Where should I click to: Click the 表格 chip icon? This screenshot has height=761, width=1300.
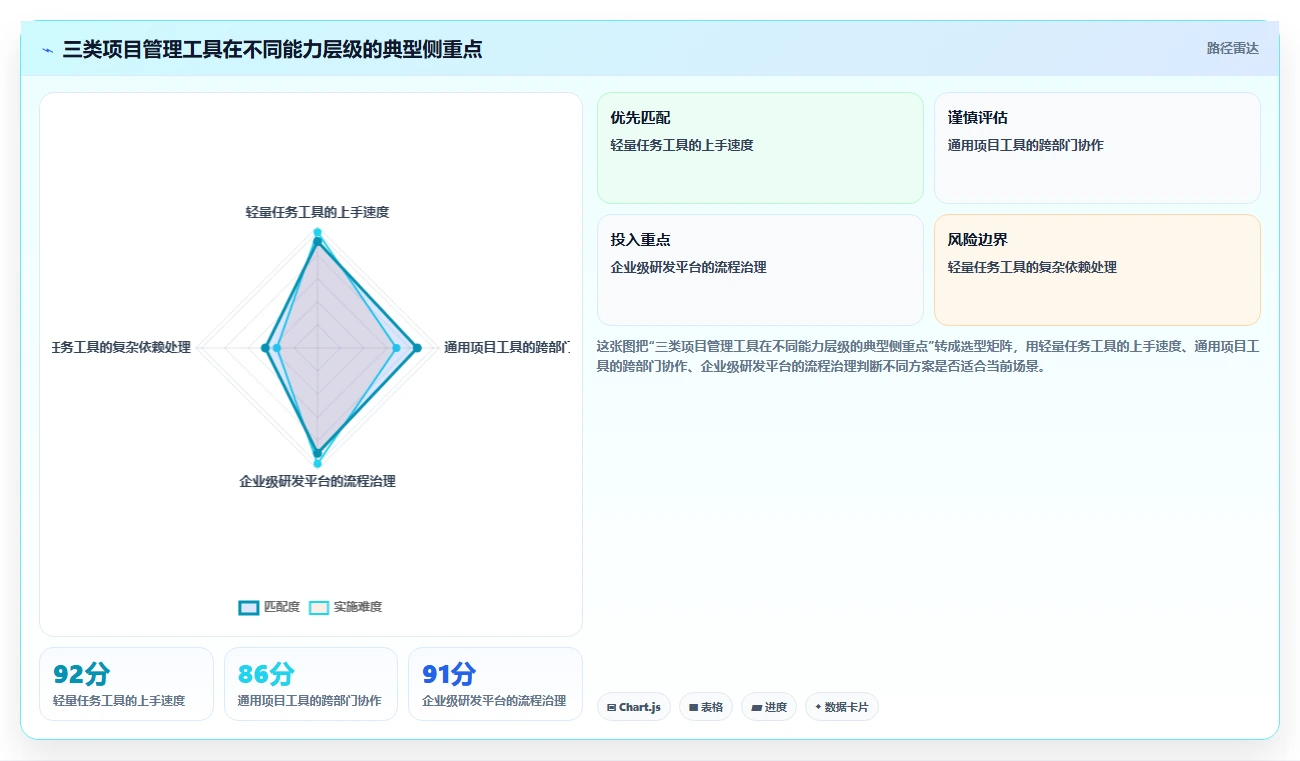click(693, 707)
